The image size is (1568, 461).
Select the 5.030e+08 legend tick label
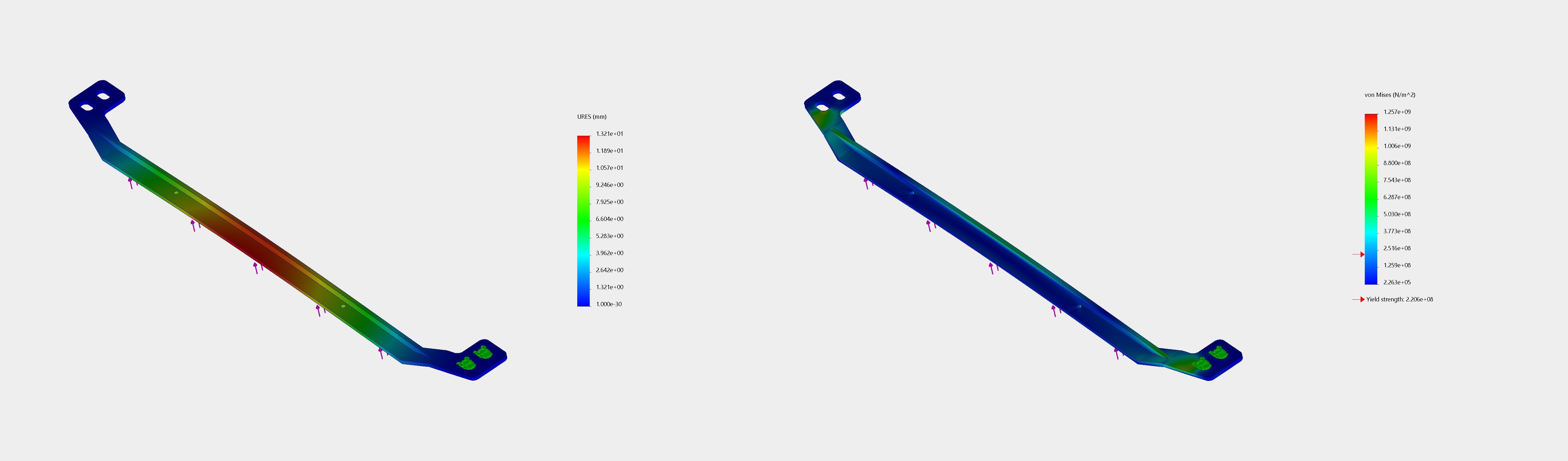tap(1397, 214)
